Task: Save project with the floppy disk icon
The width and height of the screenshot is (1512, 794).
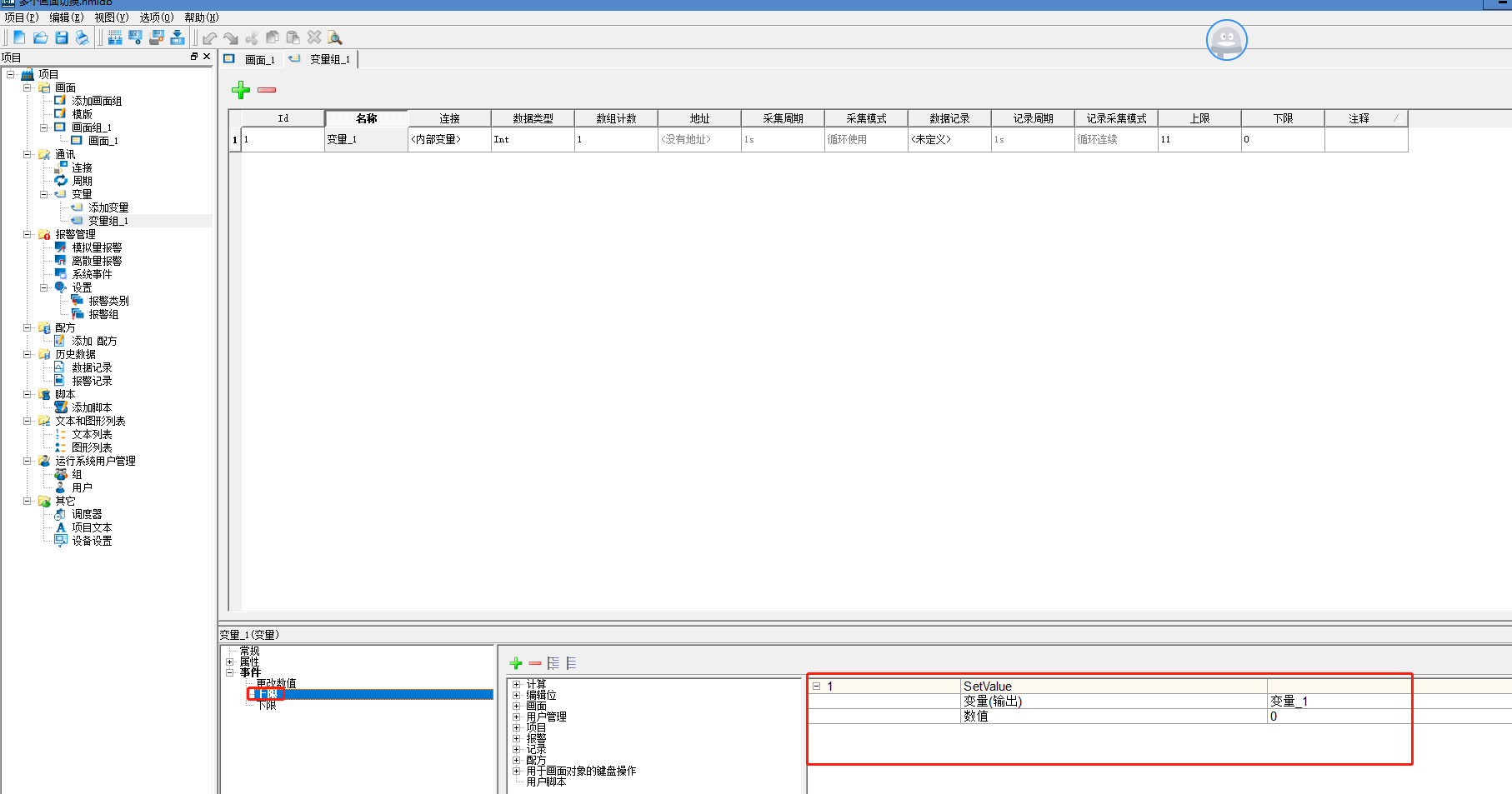Action: point(61,37)
